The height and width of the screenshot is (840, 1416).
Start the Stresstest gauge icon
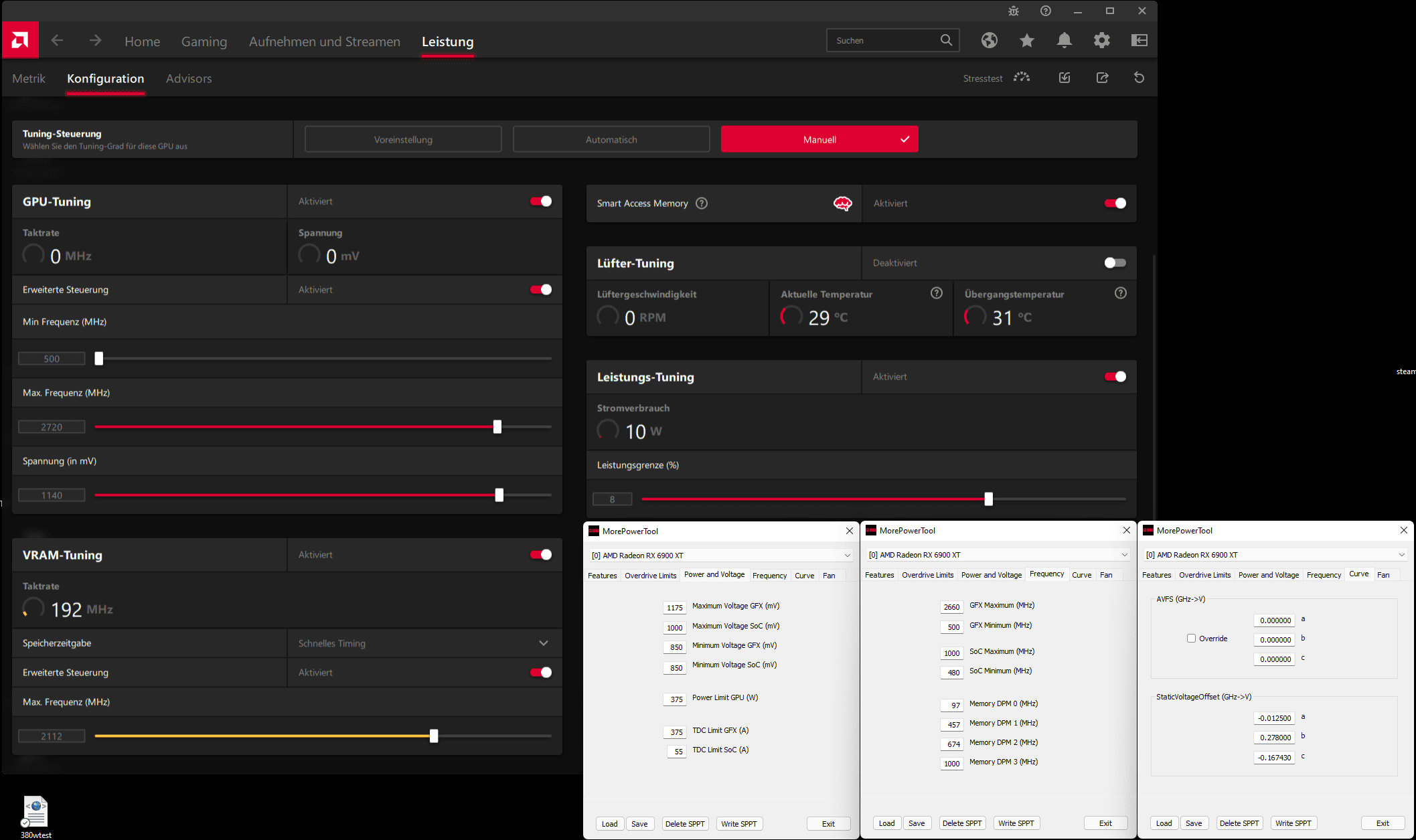click(x=1022, y=78)
